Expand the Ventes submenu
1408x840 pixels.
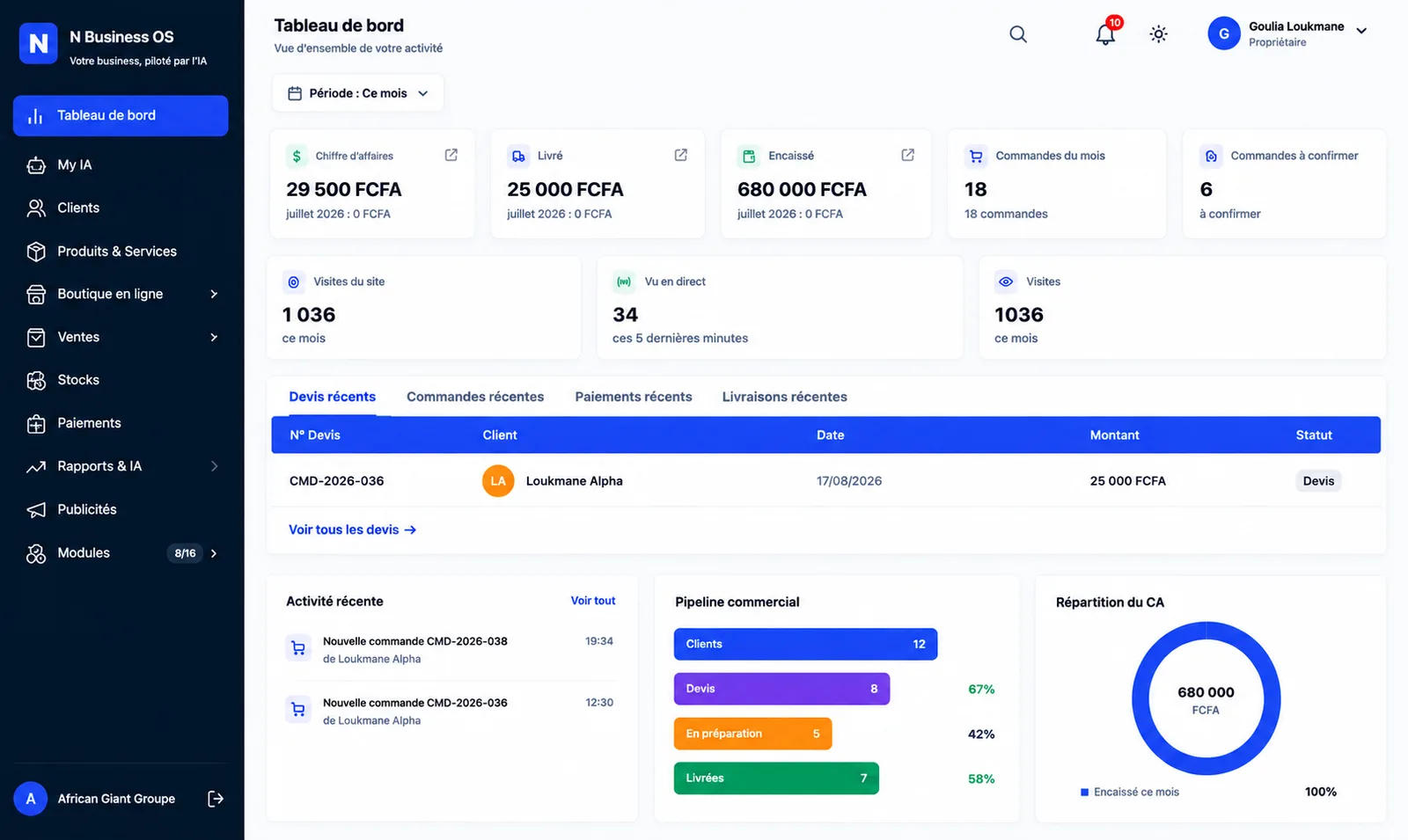click(x=214, y=337)
